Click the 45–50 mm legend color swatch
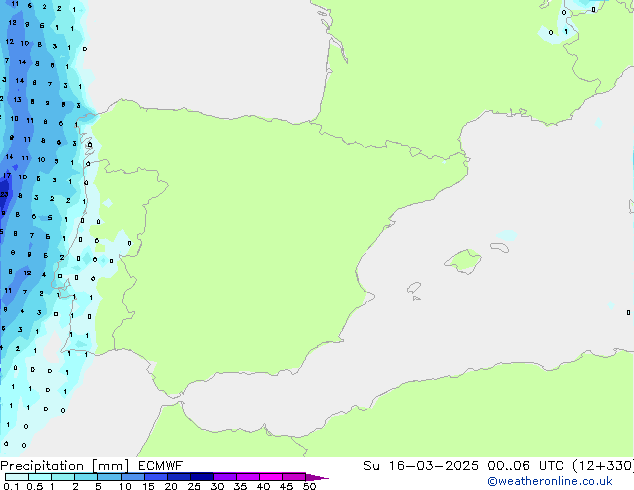The width and height of the screenshot is (634, 490). click(x=294, y=477)
